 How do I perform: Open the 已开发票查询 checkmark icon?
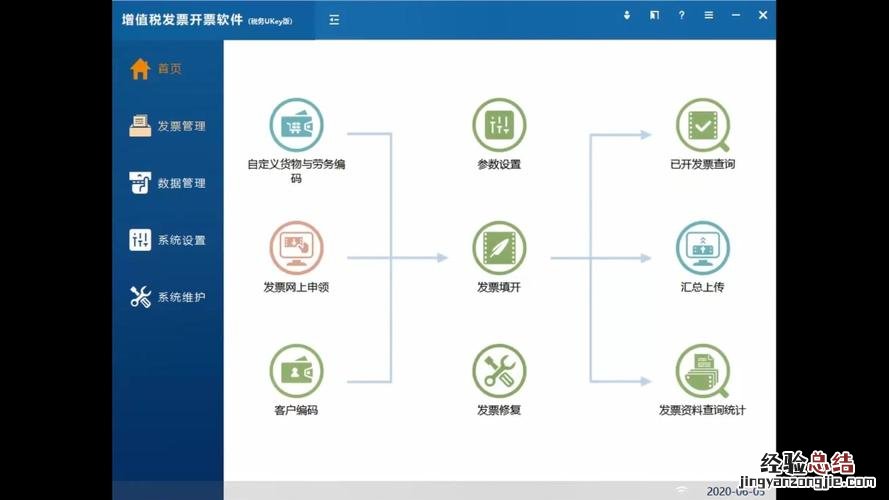pos(702,125)
